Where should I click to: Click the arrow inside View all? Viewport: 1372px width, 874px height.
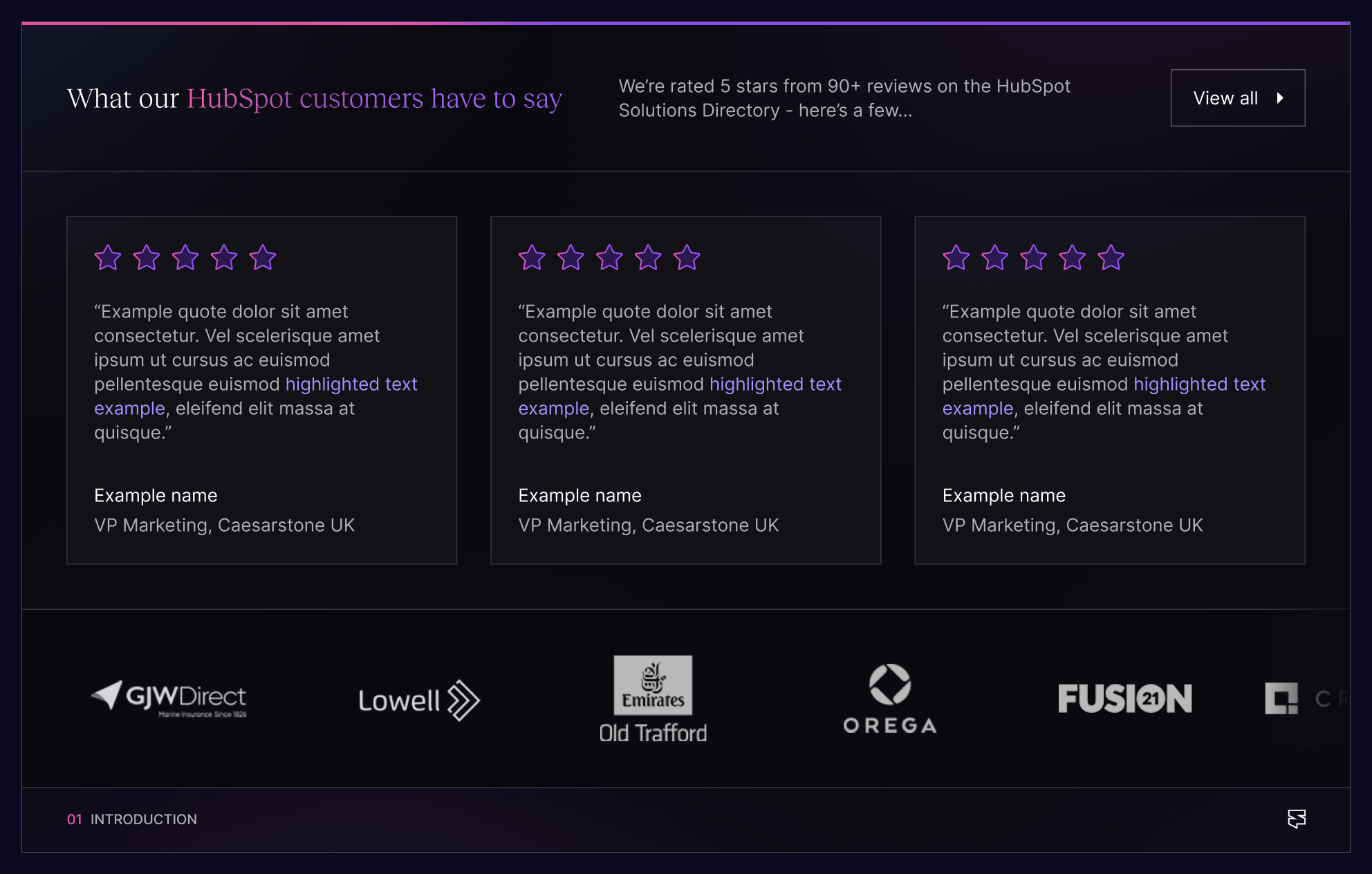[x=1280, y=98]
